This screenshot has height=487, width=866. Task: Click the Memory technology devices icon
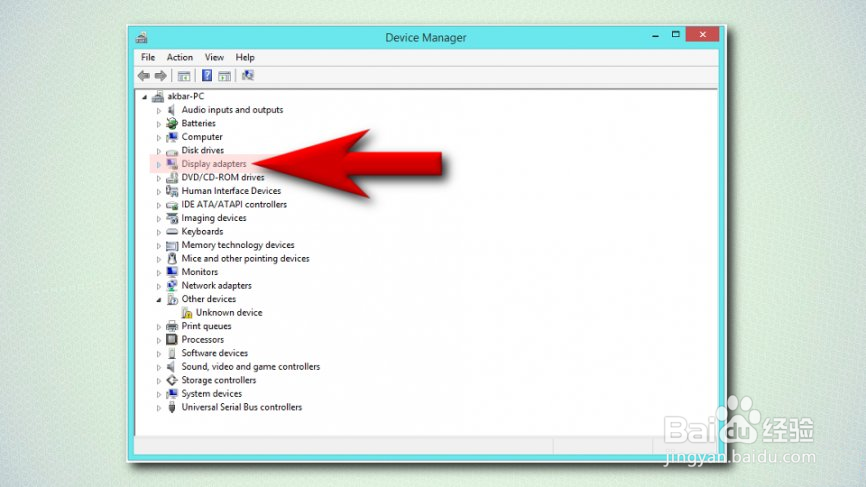tap(172, 245)
